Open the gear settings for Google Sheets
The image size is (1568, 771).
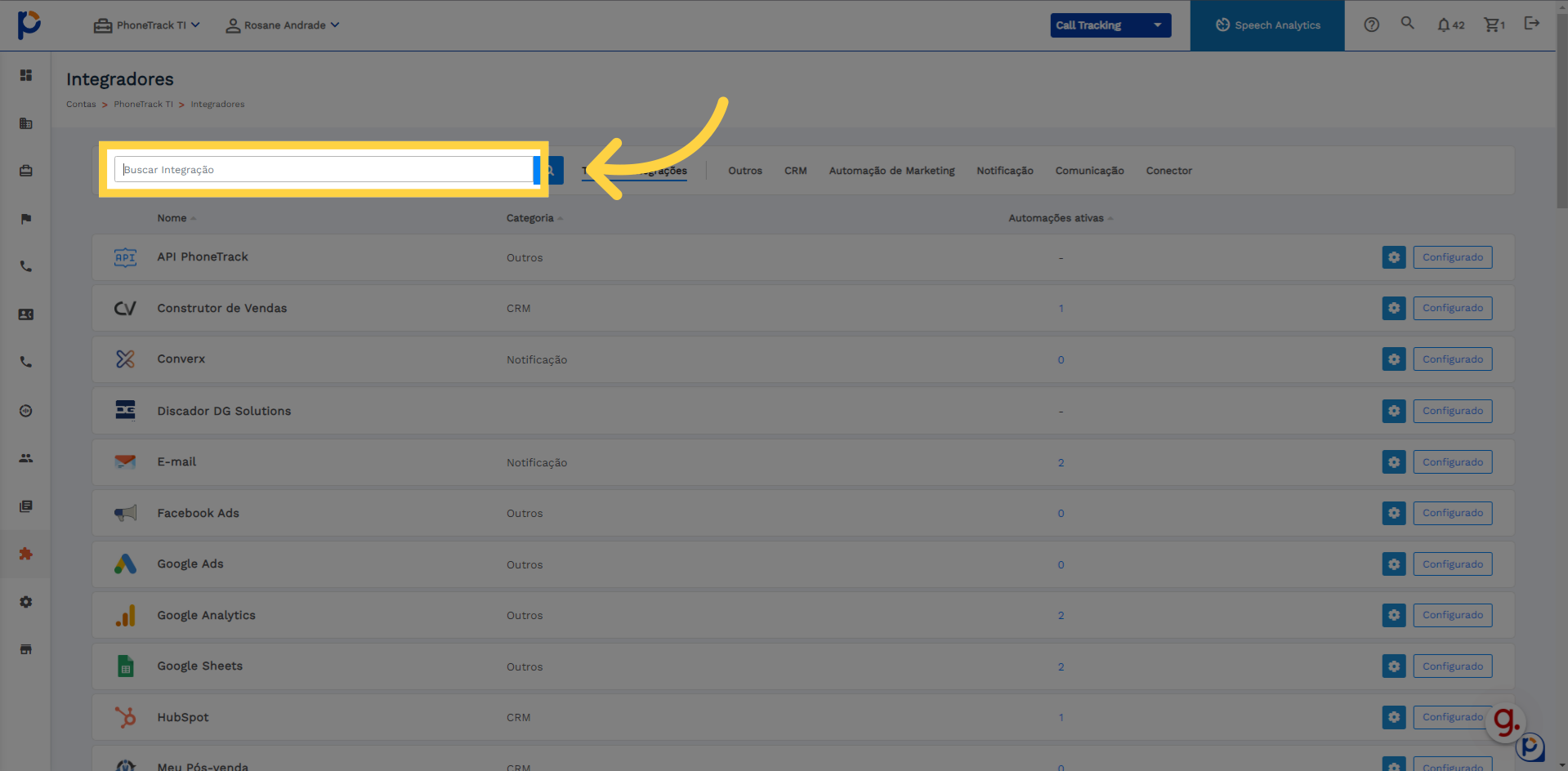coord(1394,666)
